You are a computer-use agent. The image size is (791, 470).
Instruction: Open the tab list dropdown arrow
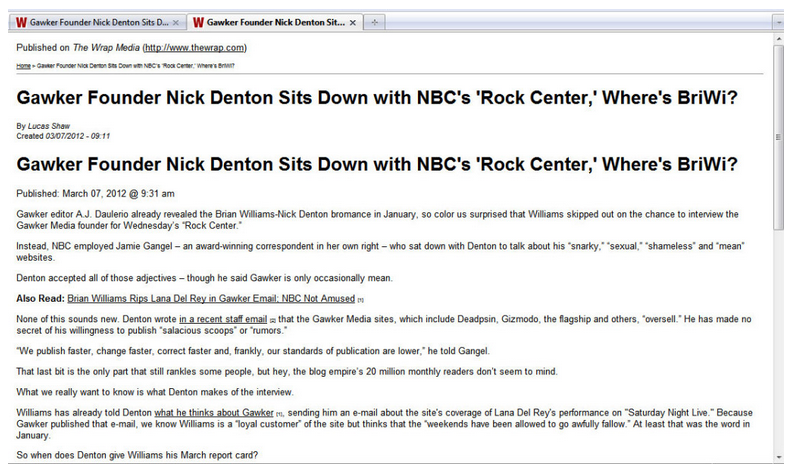point(780,23)
